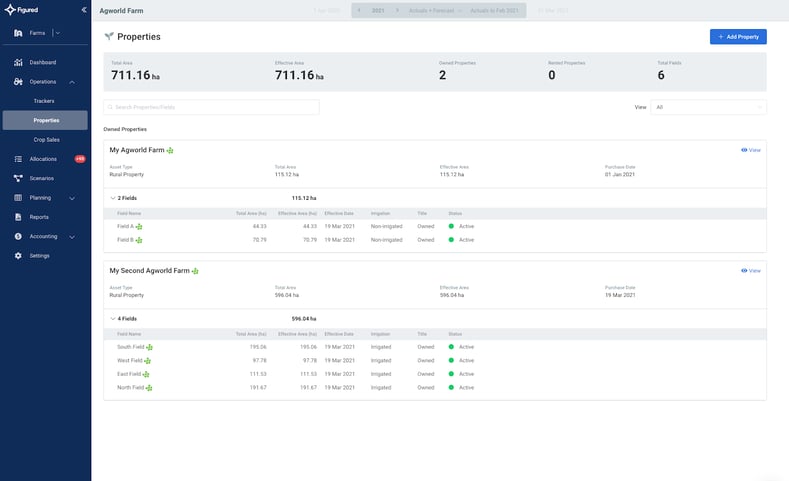Click the 2021 year label
The image size is (789, 481).
[378, 11]
